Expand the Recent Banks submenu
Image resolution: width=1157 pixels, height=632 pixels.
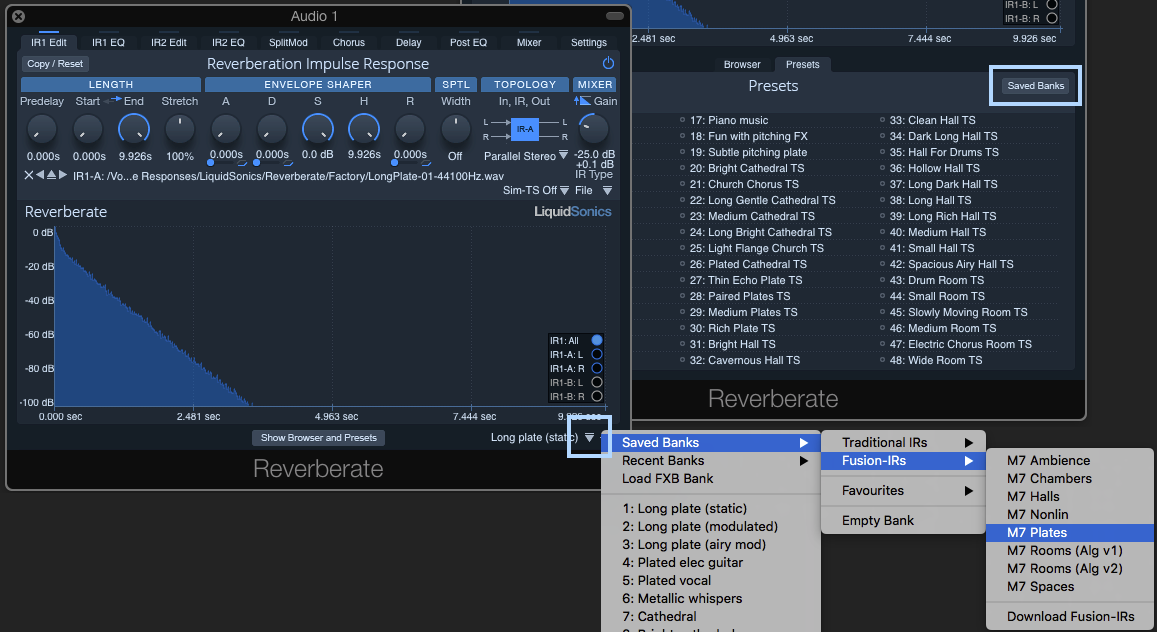[x=711, y=460]
